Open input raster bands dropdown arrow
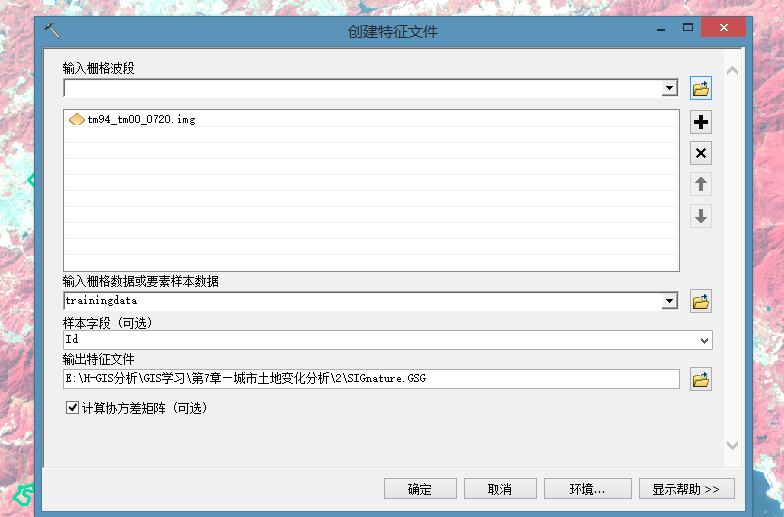This screenshot has width=784, height=517. [x=669, y=88]
